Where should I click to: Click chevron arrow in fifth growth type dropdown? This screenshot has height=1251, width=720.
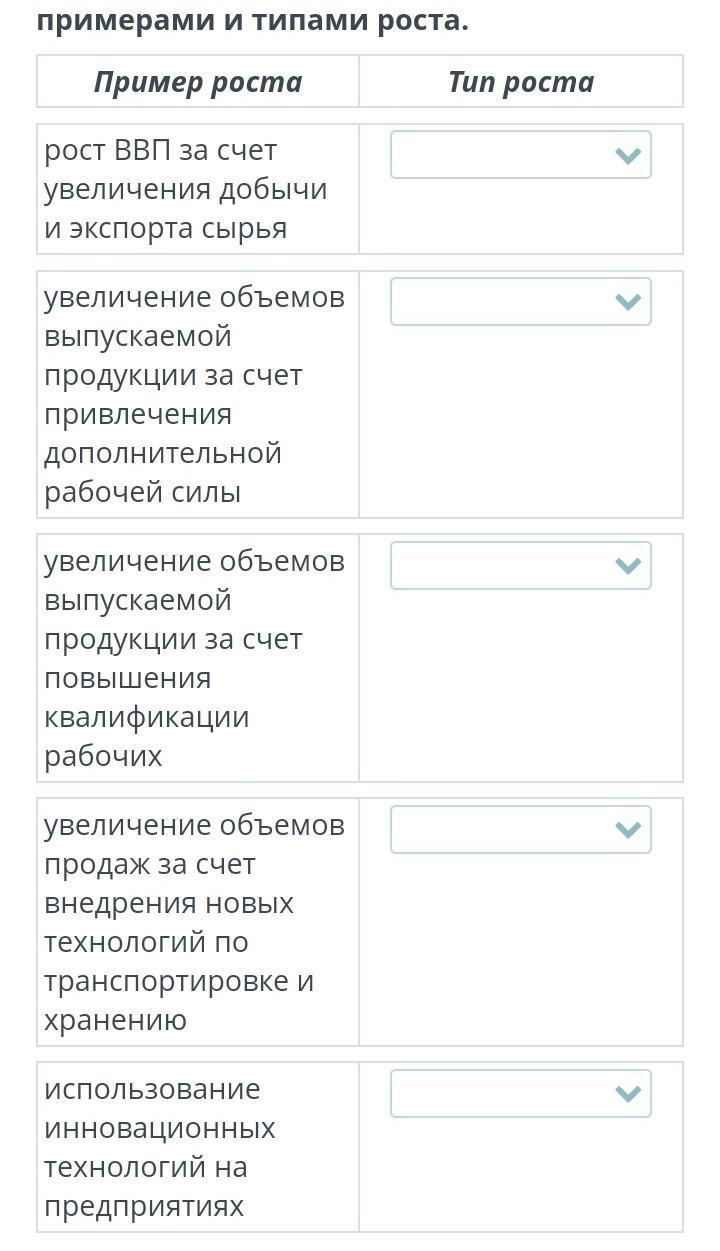point(628,1095)
